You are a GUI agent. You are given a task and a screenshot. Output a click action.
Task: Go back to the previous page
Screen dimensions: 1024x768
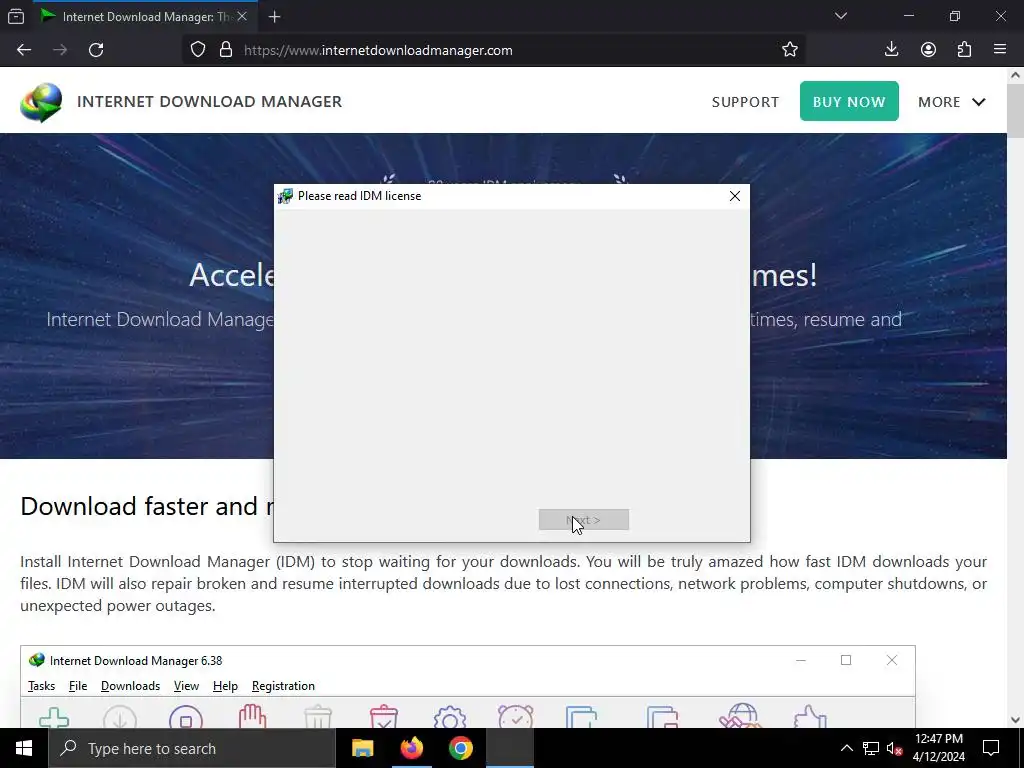coord(24,50)
